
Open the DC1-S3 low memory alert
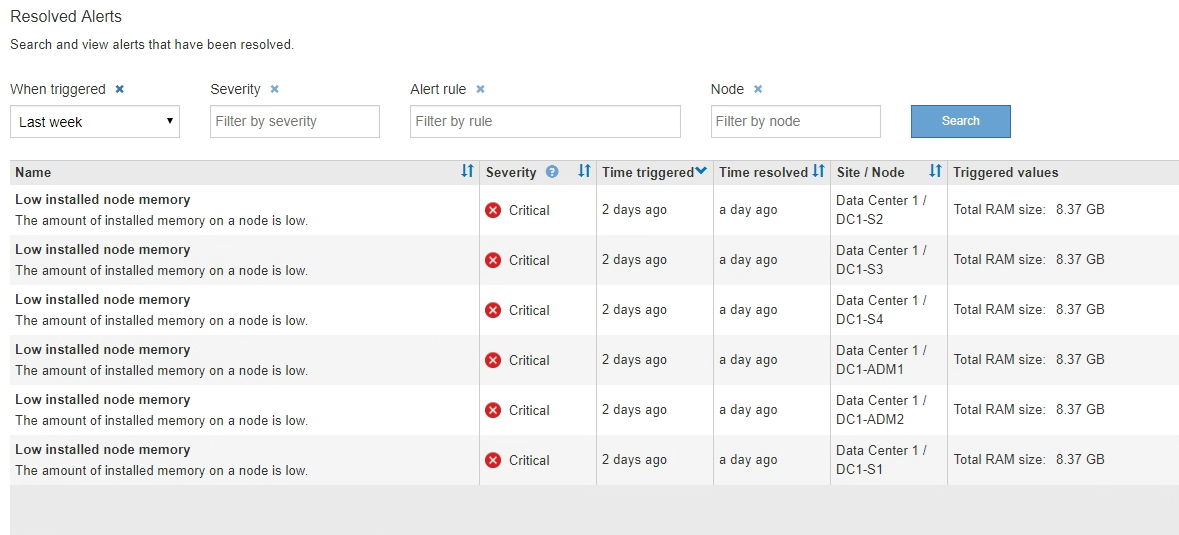(102, 250)
